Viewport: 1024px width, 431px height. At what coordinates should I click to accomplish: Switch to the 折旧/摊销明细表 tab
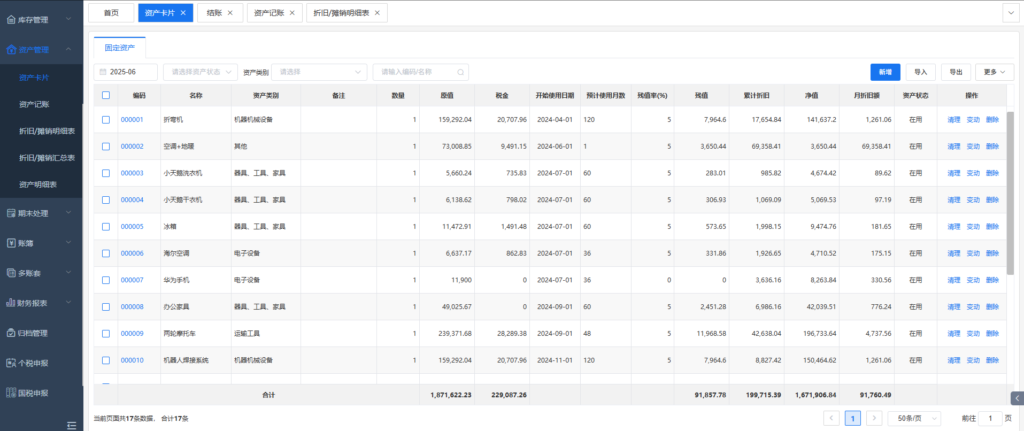(x=347, y=13)
